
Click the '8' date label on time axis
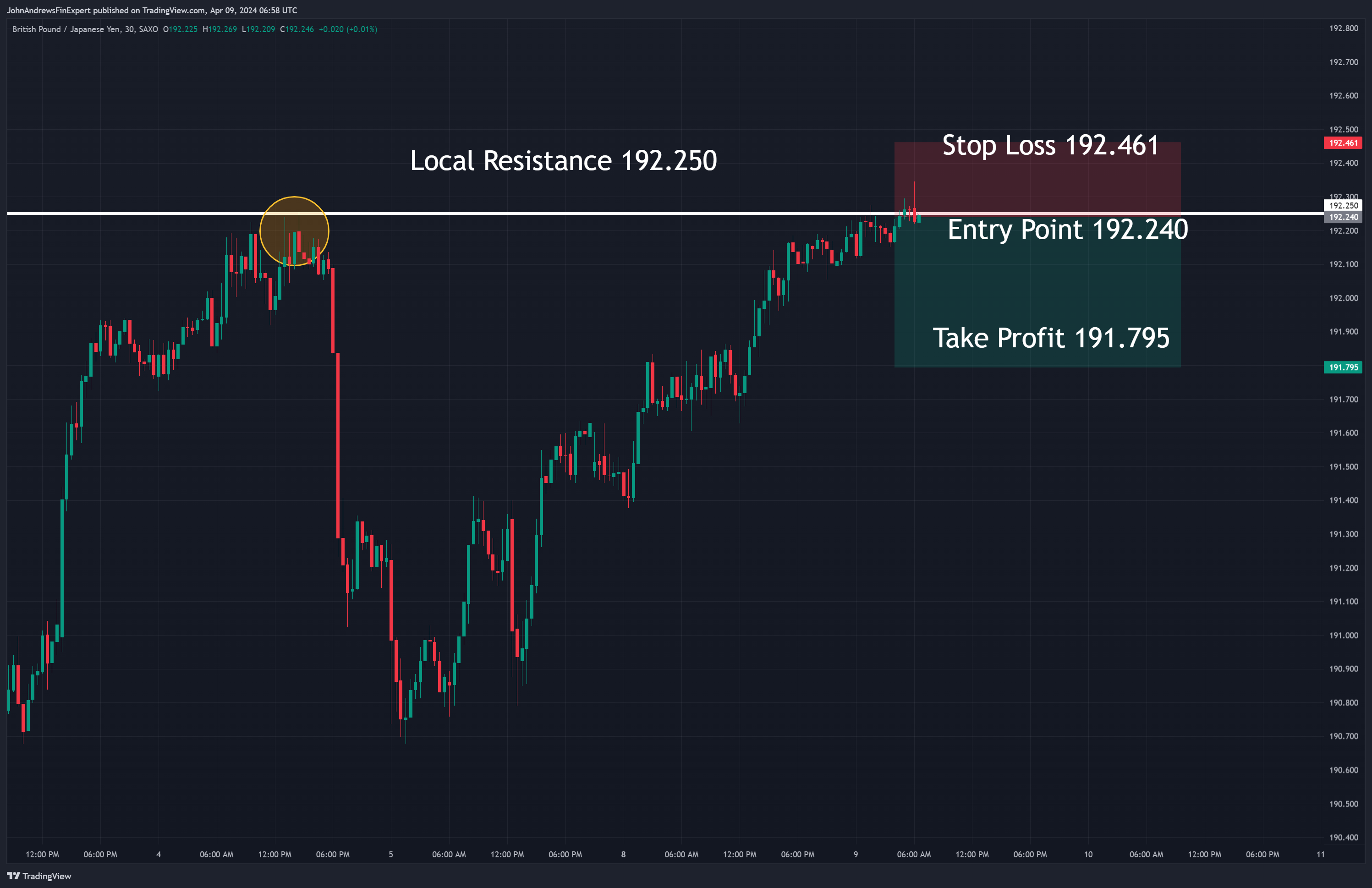(x=623, y=855)
